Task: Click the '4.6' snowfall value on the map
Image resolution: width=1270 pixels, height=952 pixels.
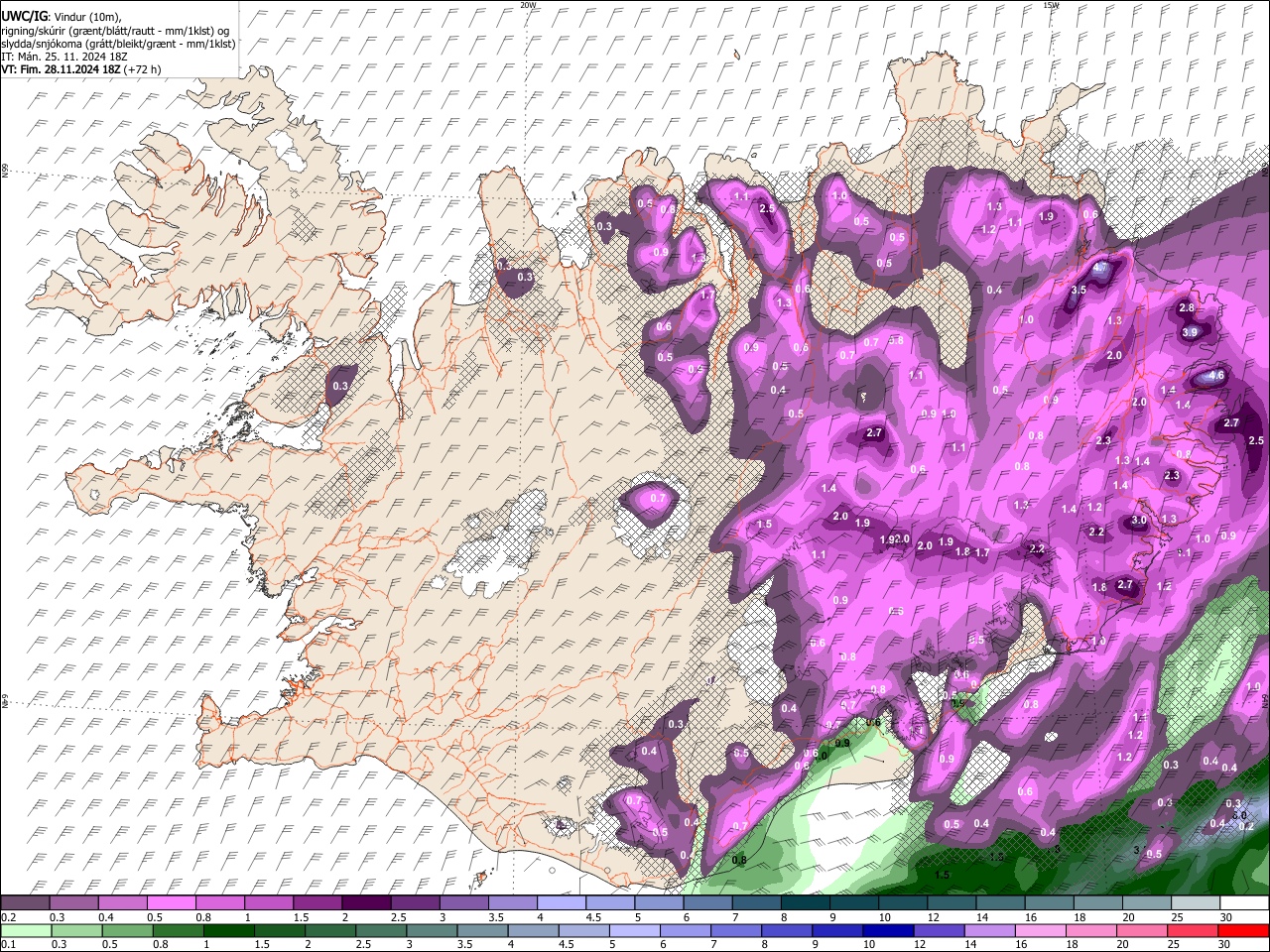Action: coord(1216,376)
